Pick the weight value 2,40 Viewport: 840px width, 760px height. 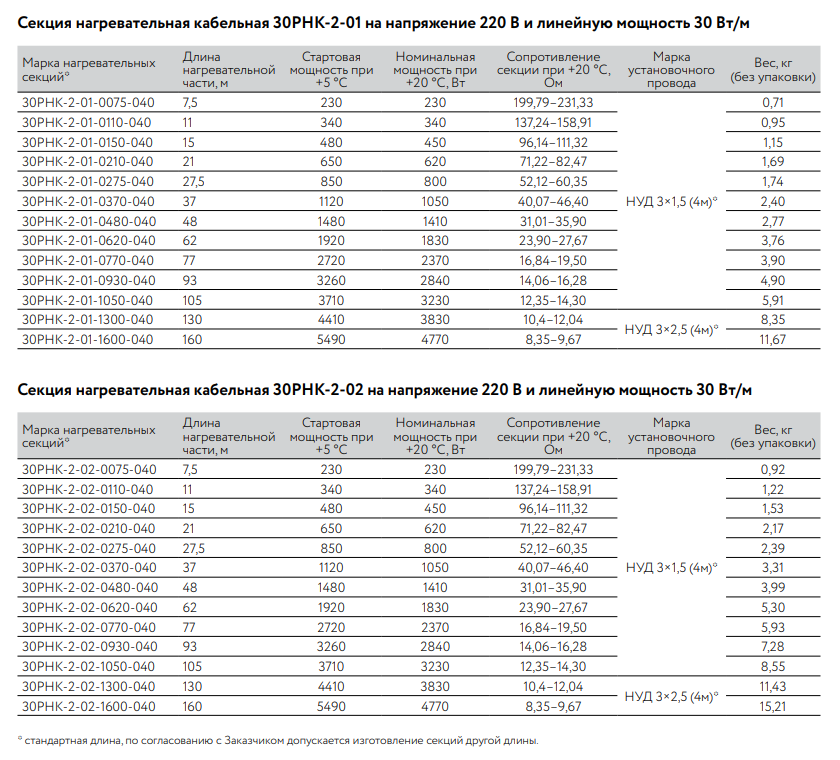773,201
